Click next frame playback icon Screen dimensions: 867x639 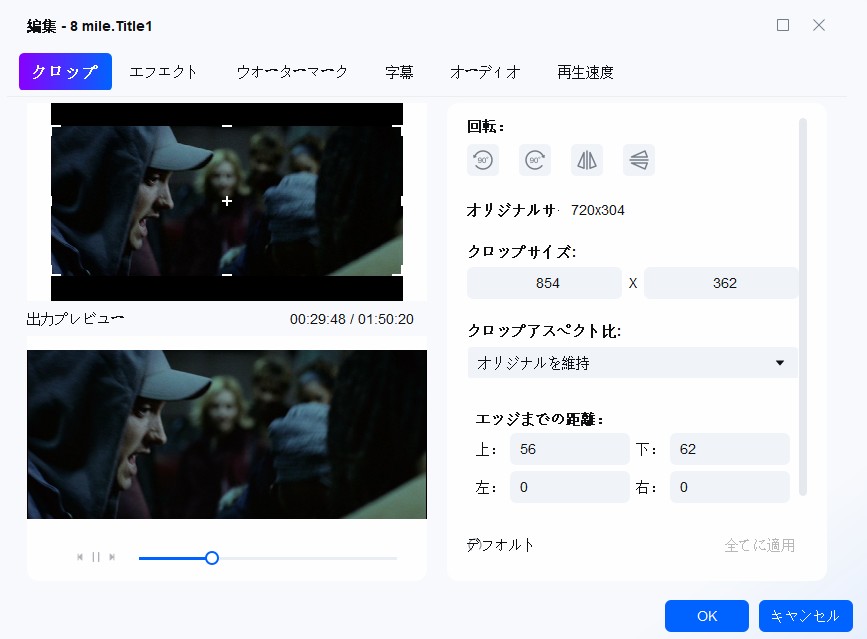[x=112, y=557]
